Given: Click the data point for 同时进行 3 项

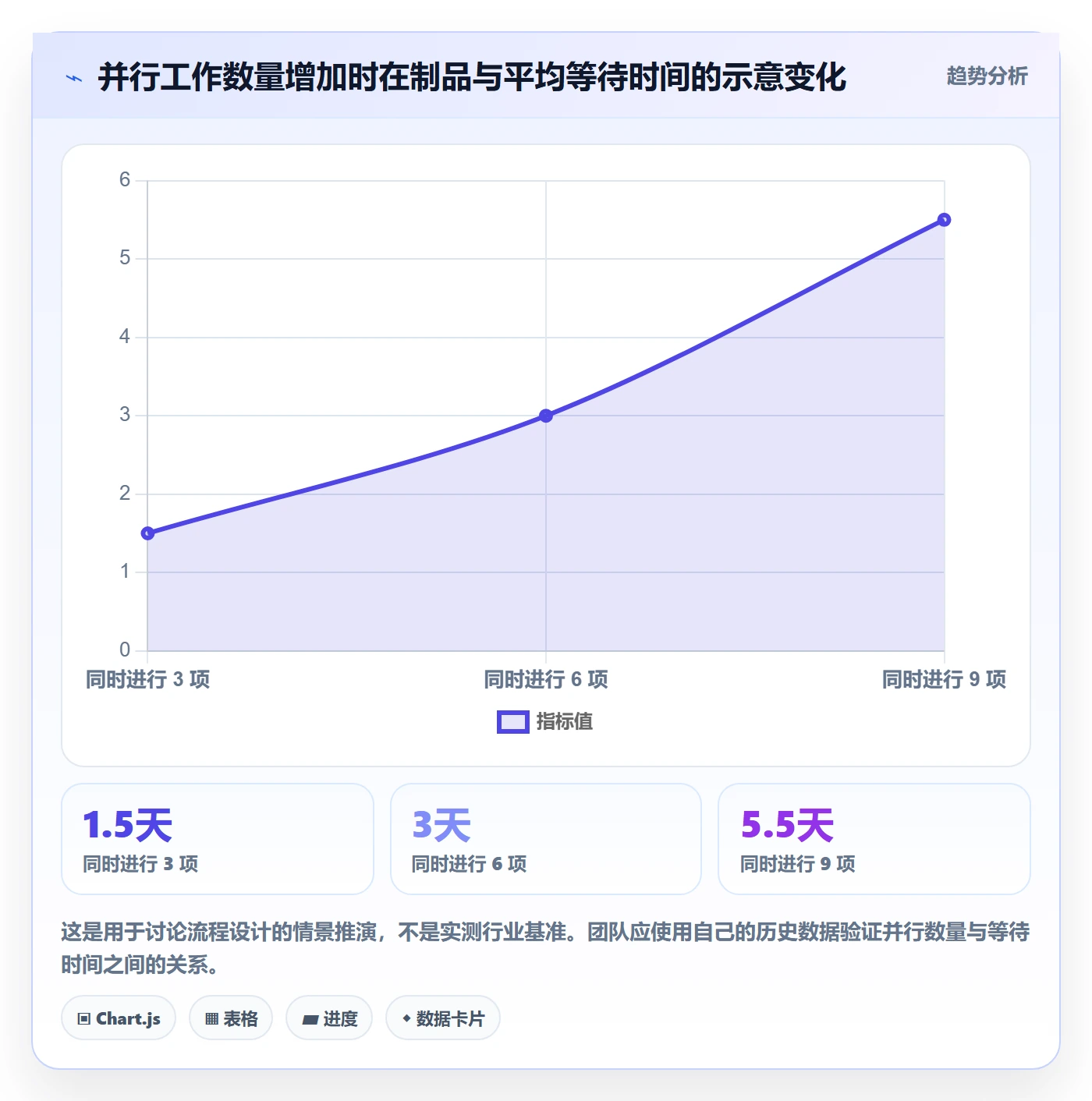Looking at the screenshot, I should pos(147,533).
